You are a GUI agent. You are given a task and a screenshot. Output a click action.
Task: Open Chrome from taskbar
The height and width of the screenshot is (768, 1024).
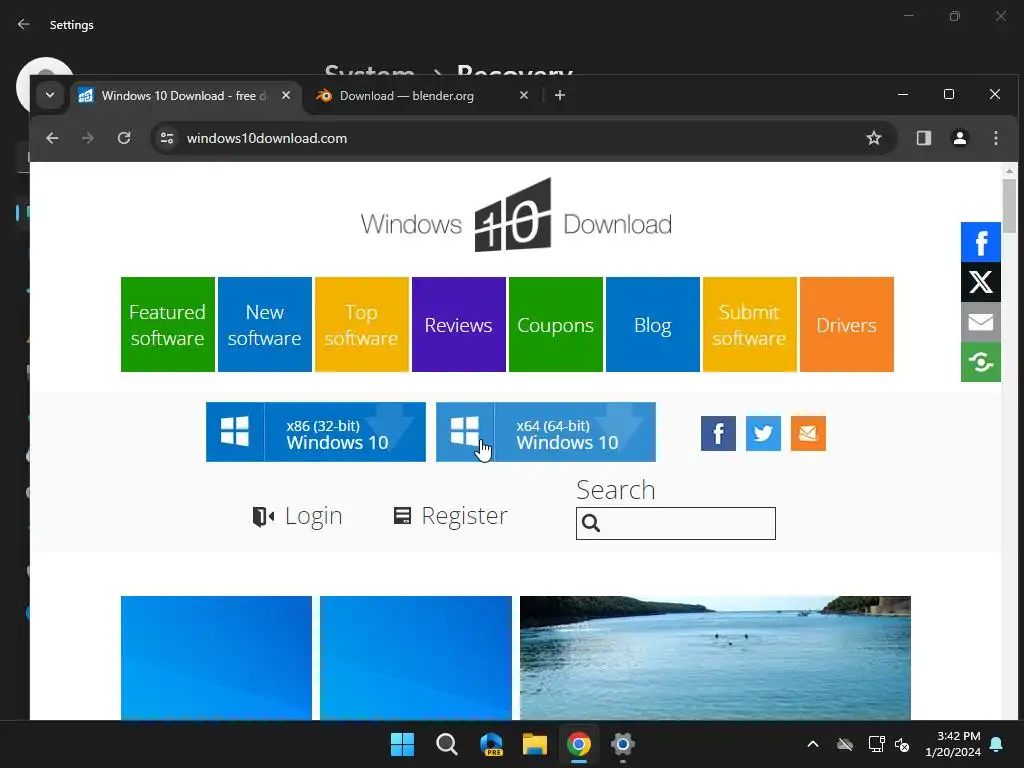click(579, 744)
